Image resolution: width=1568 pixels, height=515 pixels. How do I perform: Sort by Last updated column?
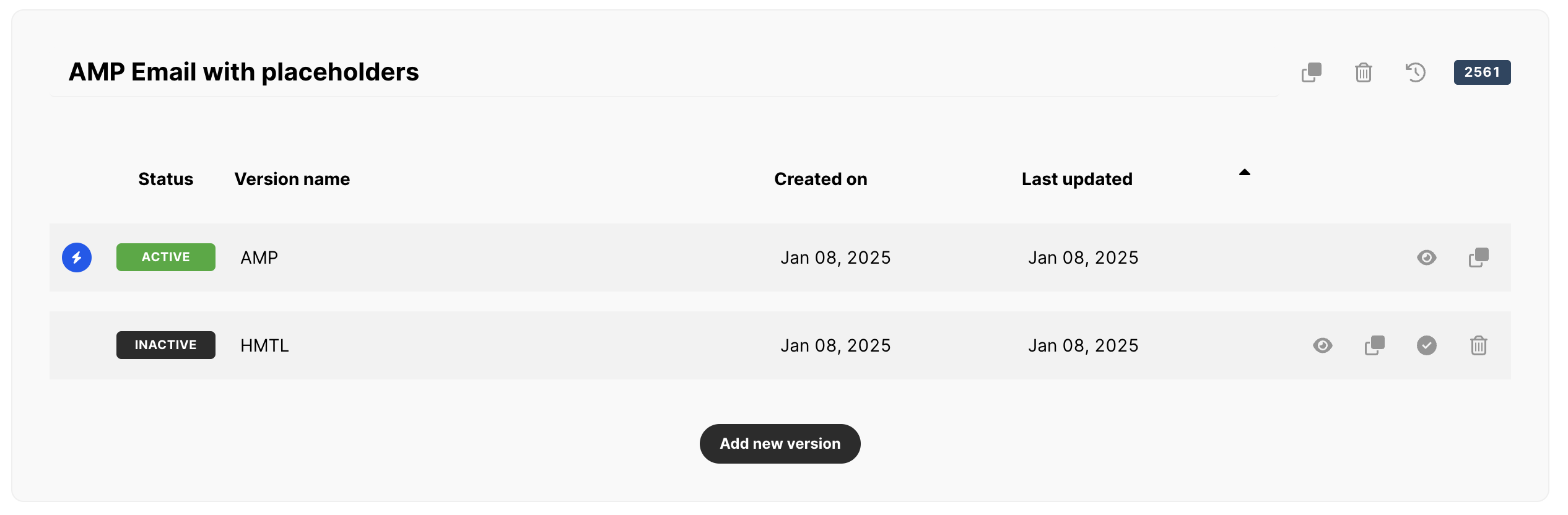click(x=1076, y=180)
